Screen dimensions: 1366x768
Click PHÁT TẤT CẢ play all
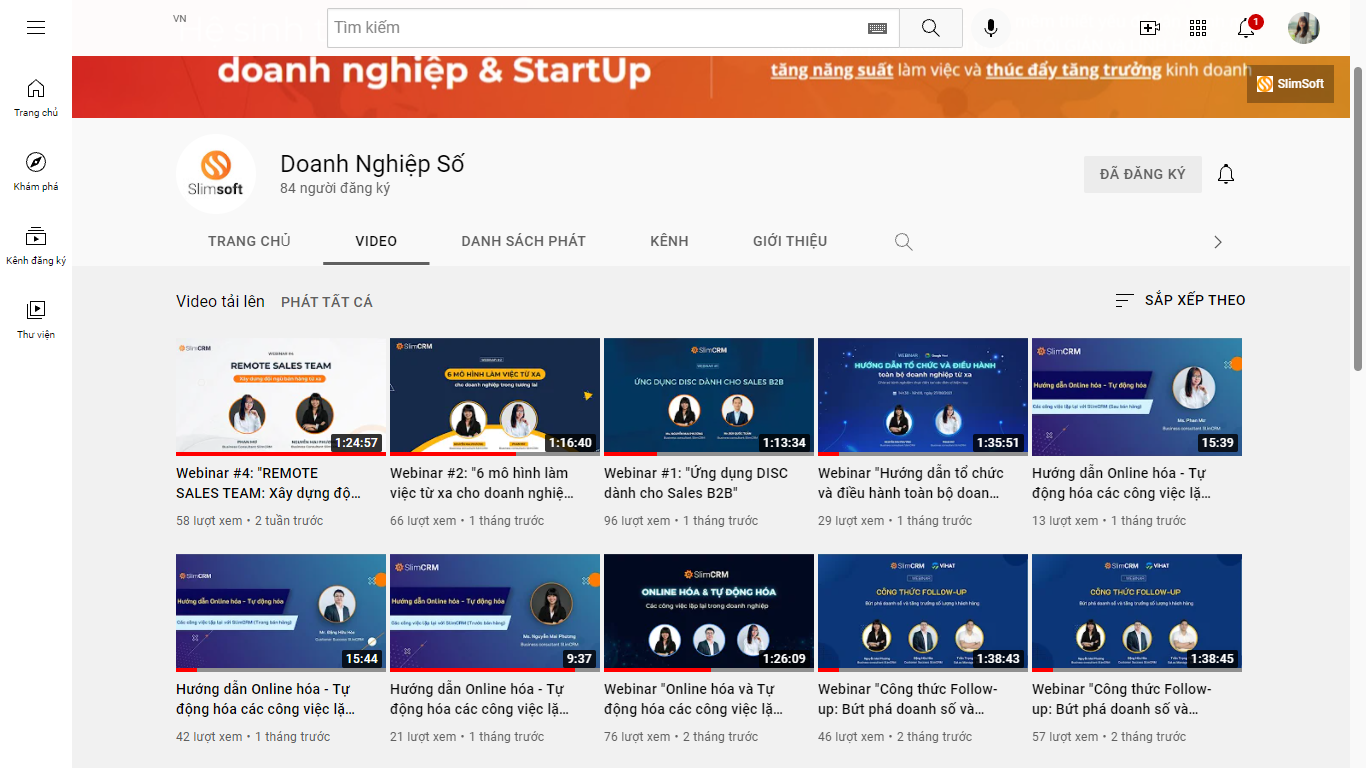pyautogui.click(x=327, y=302)
